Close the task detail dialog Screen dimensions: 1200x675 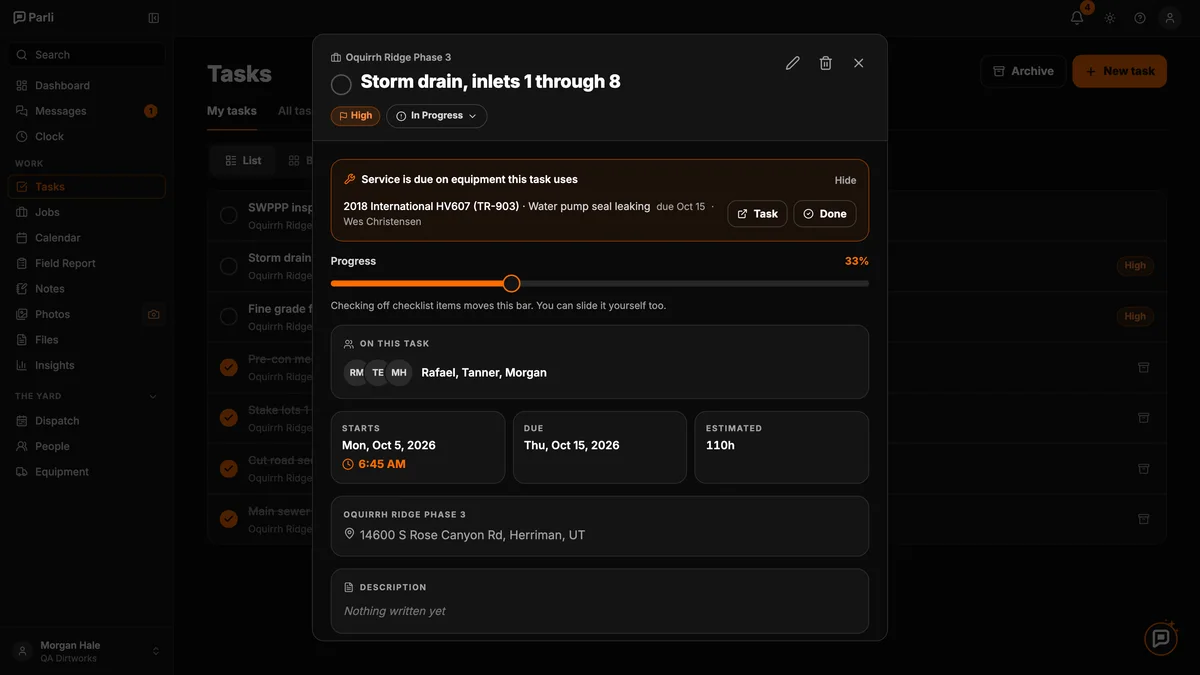[x=859, y=63]
